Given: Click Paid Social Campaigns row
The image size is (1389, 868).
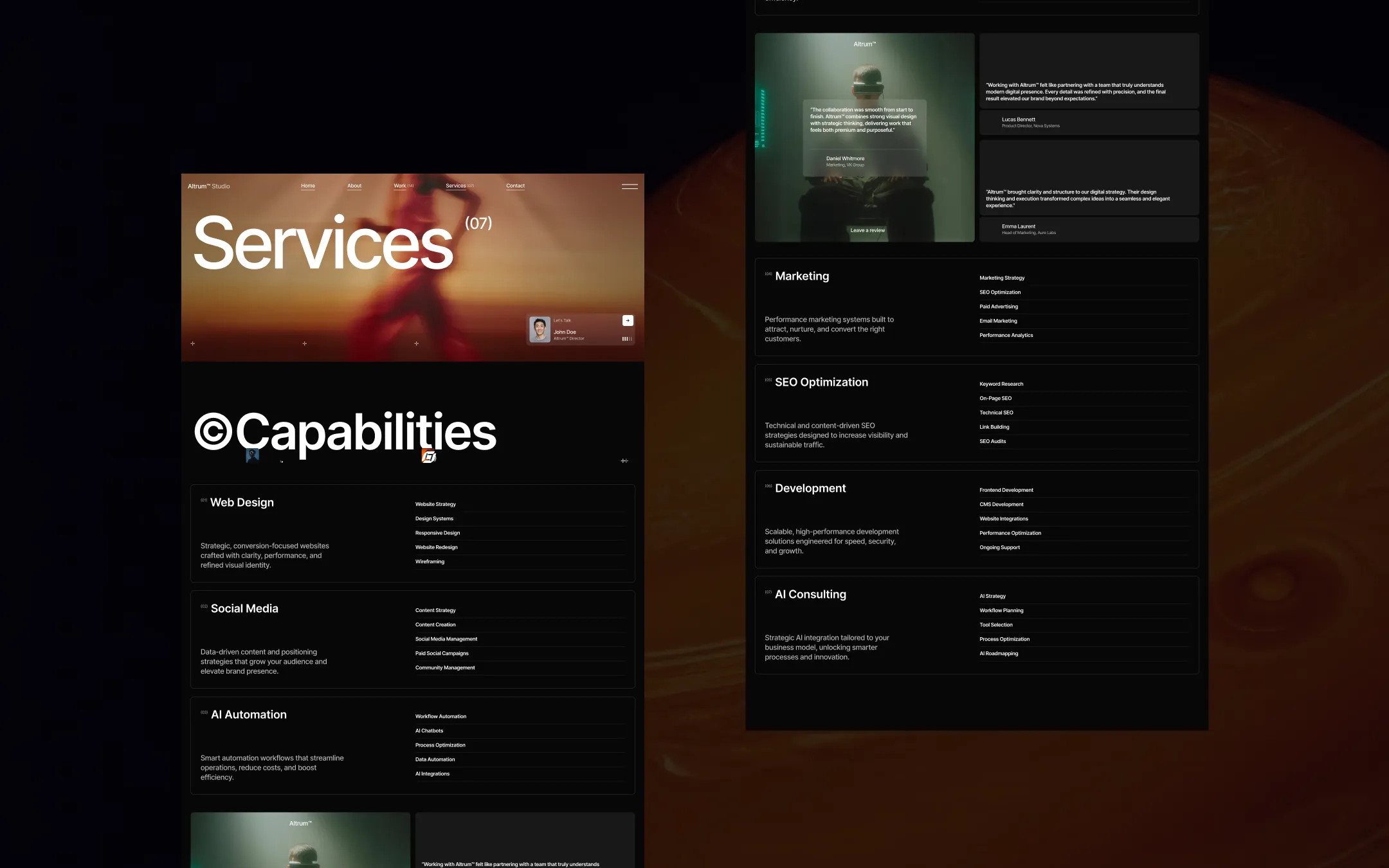Looking at the screenshot, I should click(x=520, y=653).
